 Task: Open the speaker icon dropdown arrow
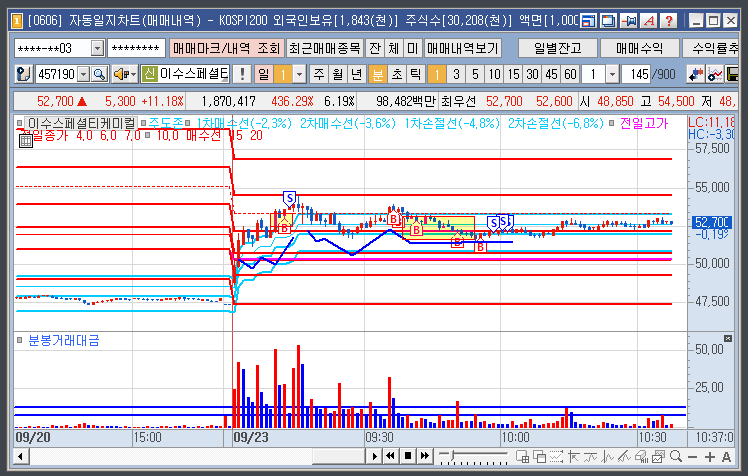click(x=133, y=74)
